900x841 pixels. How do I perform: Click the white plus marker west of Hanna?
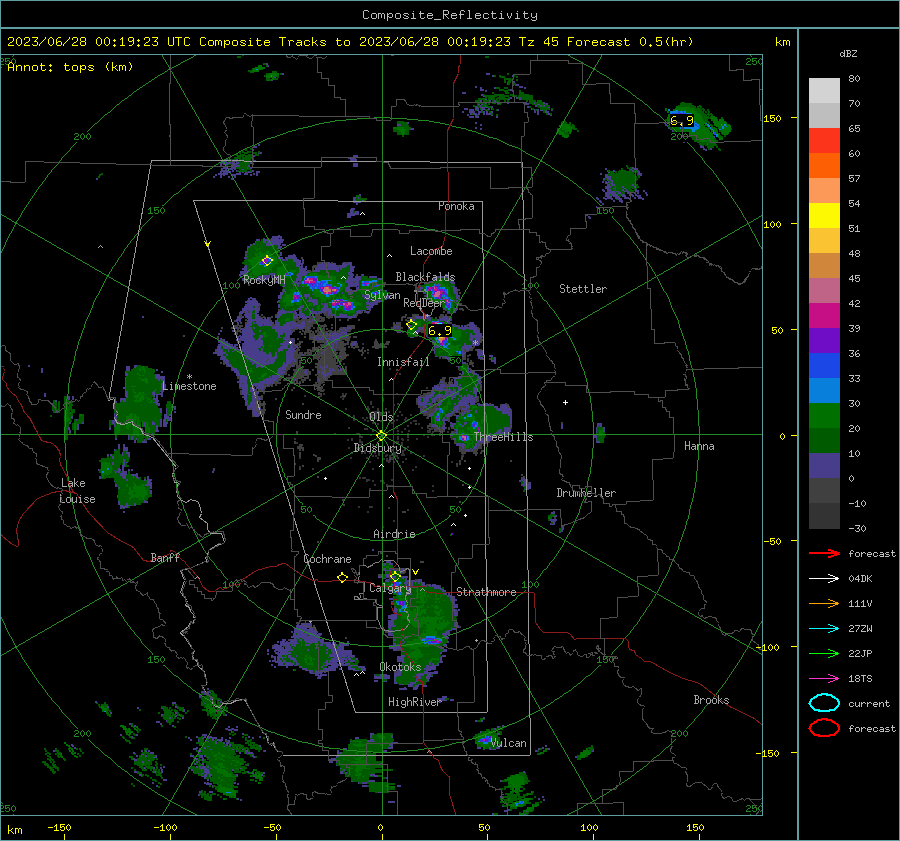pyautogui.click(x=565, y=402)
